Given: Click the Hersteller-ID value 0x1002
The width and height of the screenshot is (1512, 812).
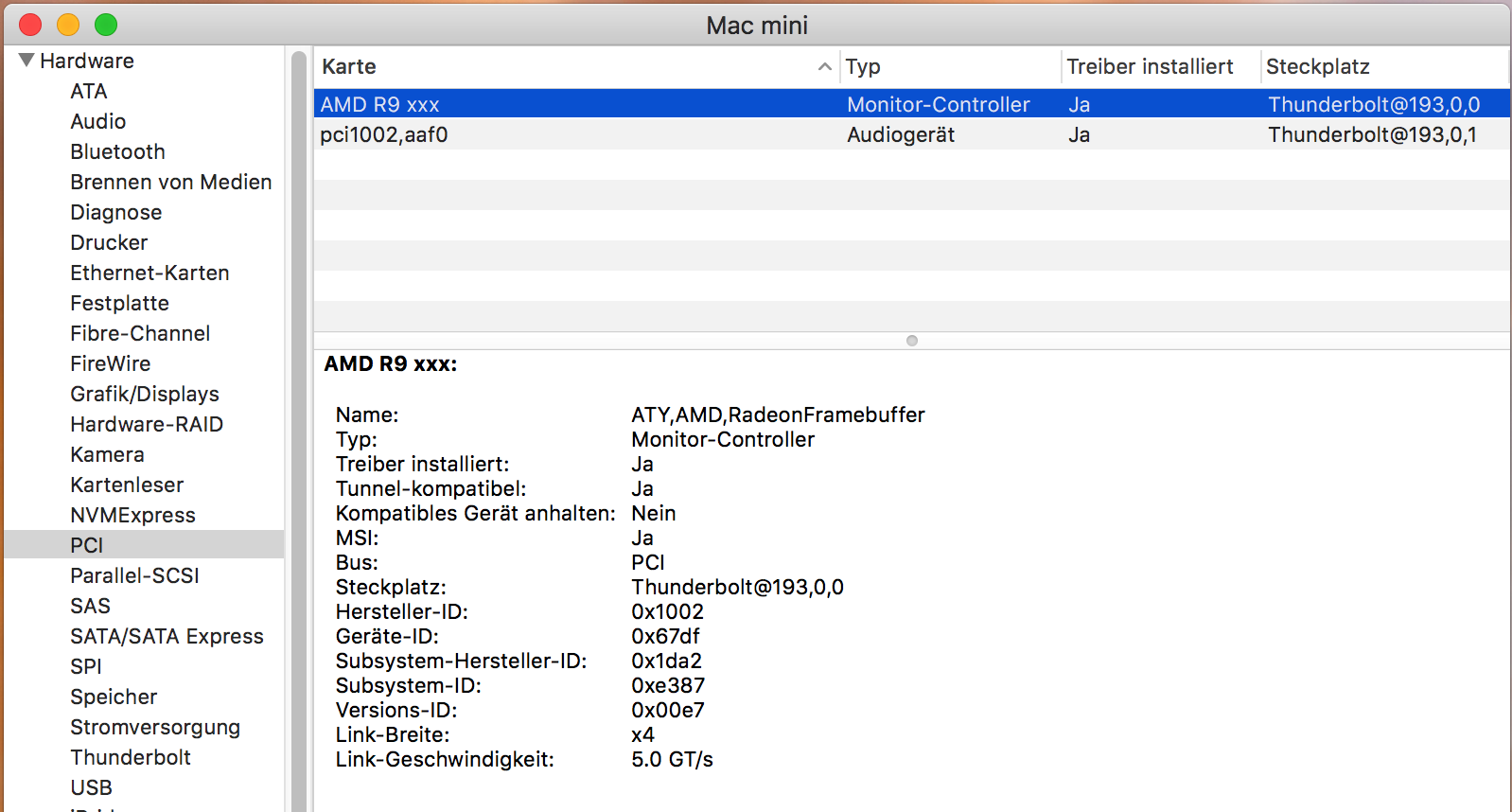Looking at the screenshot, I should pyautogui.click(x=667, y=611).
